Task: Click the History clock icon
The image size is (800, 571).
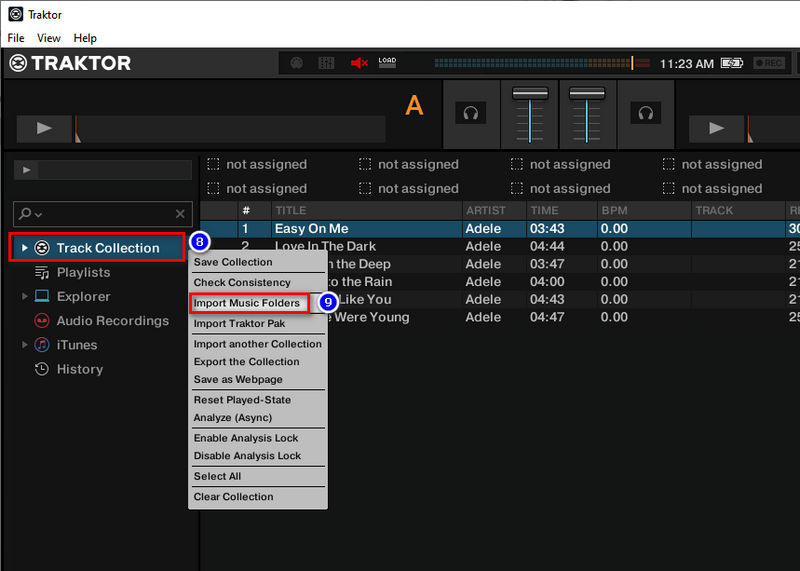Action: coord(42,369)
